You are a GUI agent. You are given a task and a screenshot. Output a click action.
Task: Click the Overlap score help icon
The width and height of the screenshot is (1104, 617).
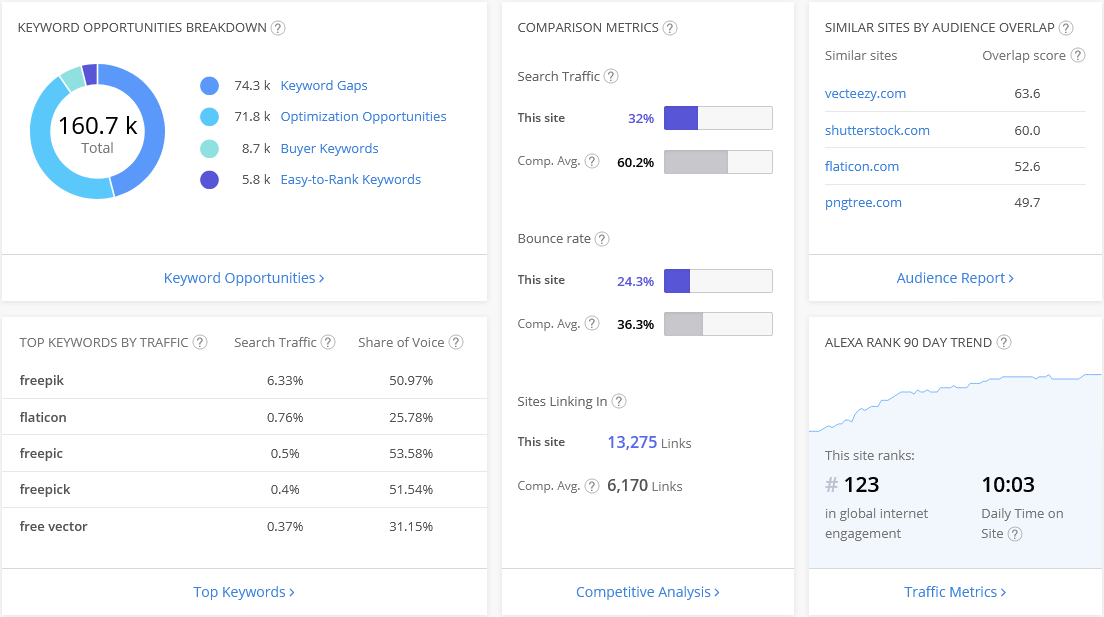[1077, 56]
